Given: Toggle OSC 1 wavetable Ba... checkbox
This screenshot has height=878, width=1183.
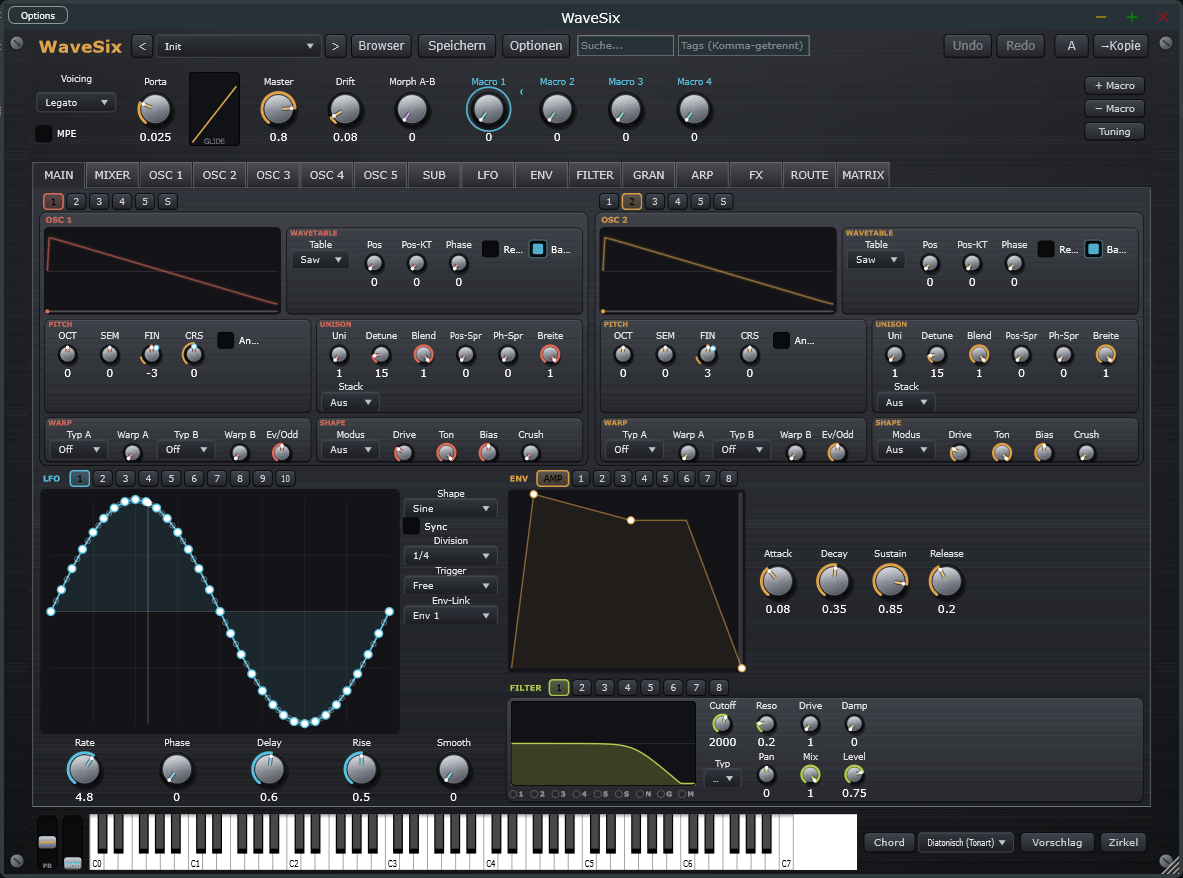Looking at the screenshot, I should click(x=537, y=249).
